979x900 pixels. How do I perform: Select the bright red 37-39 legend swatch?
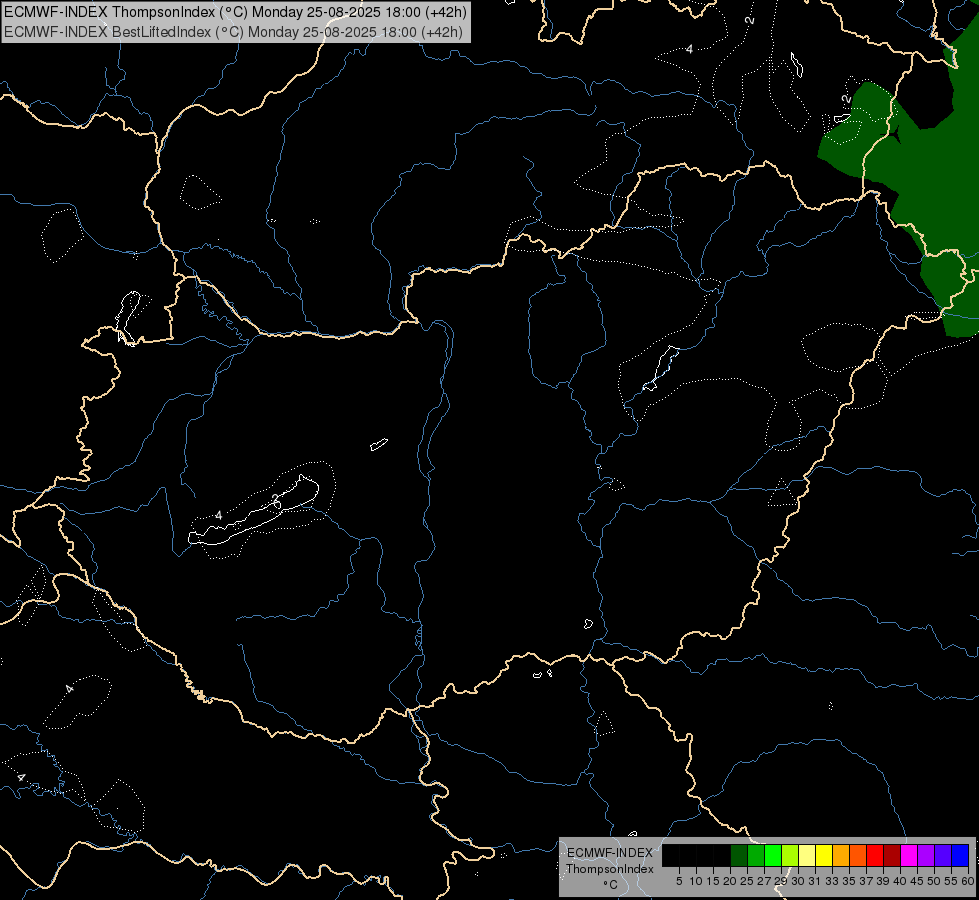[x=875, y=855]
